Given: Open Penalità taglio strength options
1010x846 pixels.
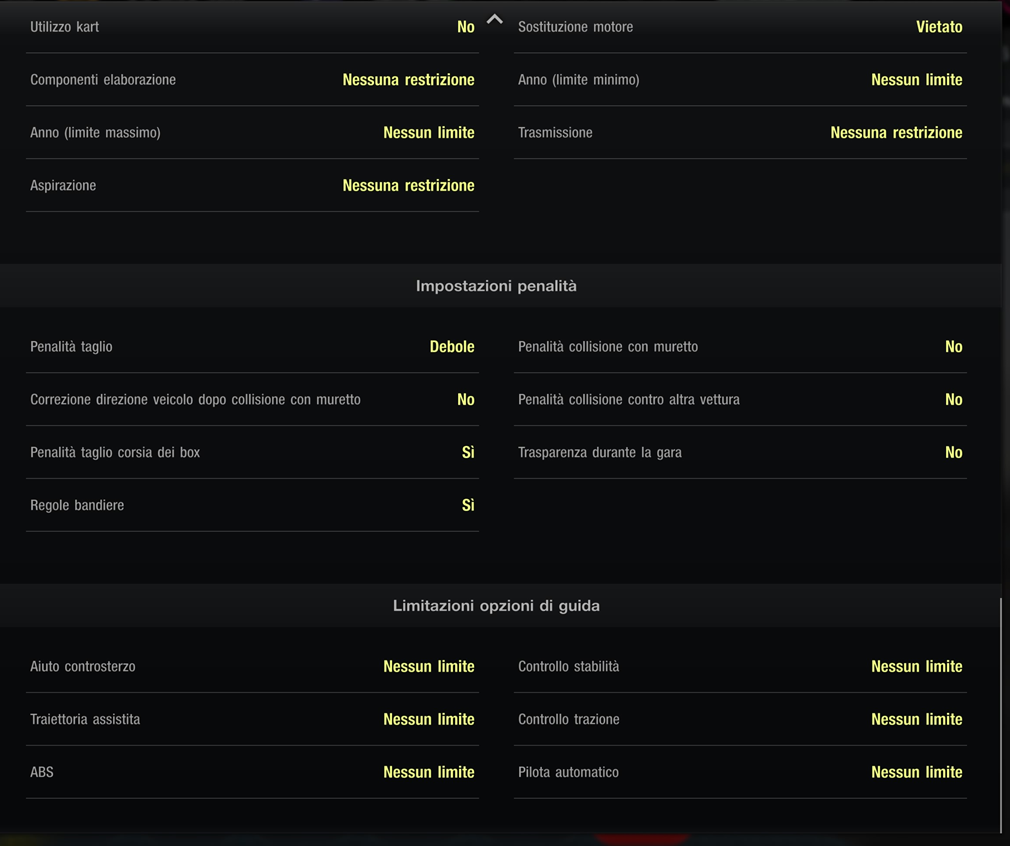Looking at the screenshot, I should 451,347.
